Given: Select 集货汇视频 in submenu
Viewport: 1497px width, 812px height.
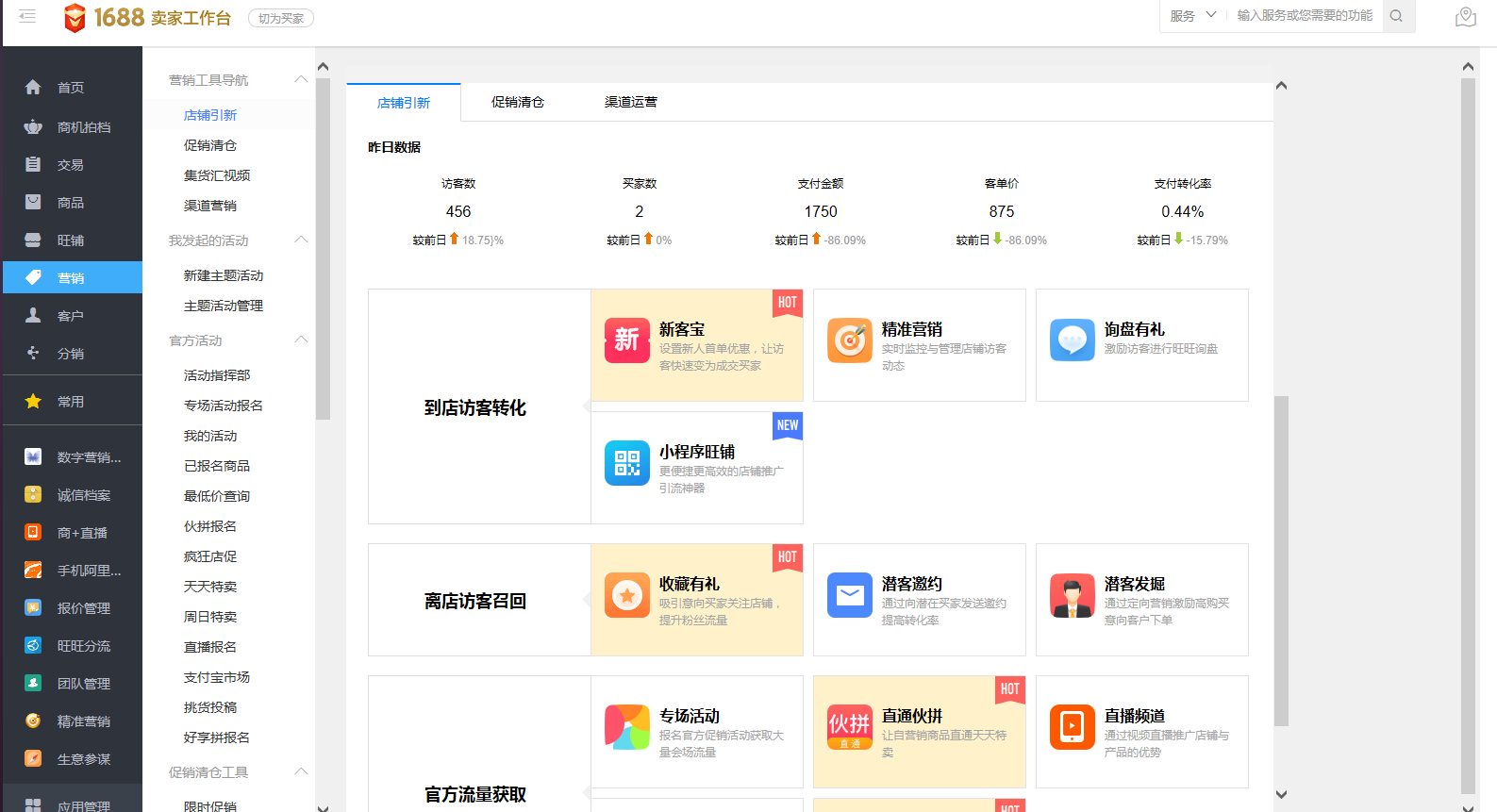Looking at the screenshot, I should tap(217, 175).
